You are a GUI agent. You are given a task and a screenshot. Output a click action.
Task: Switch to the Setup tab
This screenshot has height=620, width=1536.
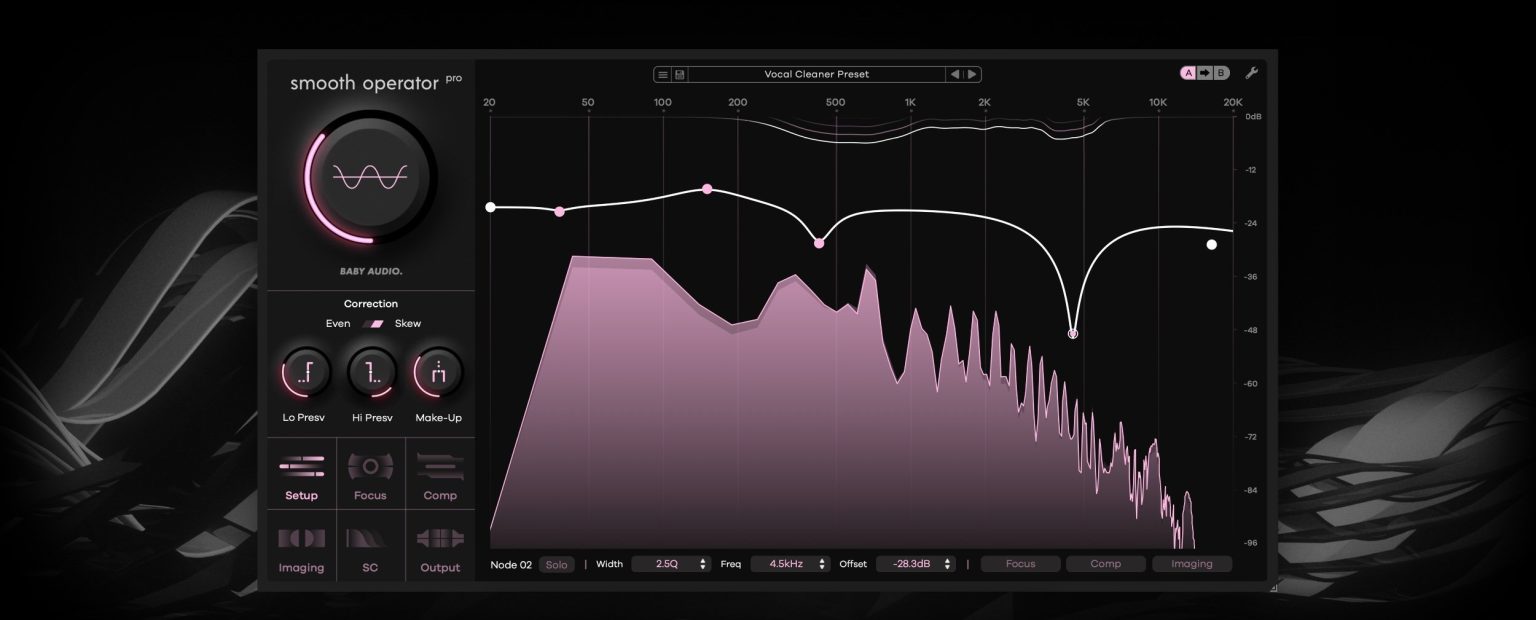[302, 475]
